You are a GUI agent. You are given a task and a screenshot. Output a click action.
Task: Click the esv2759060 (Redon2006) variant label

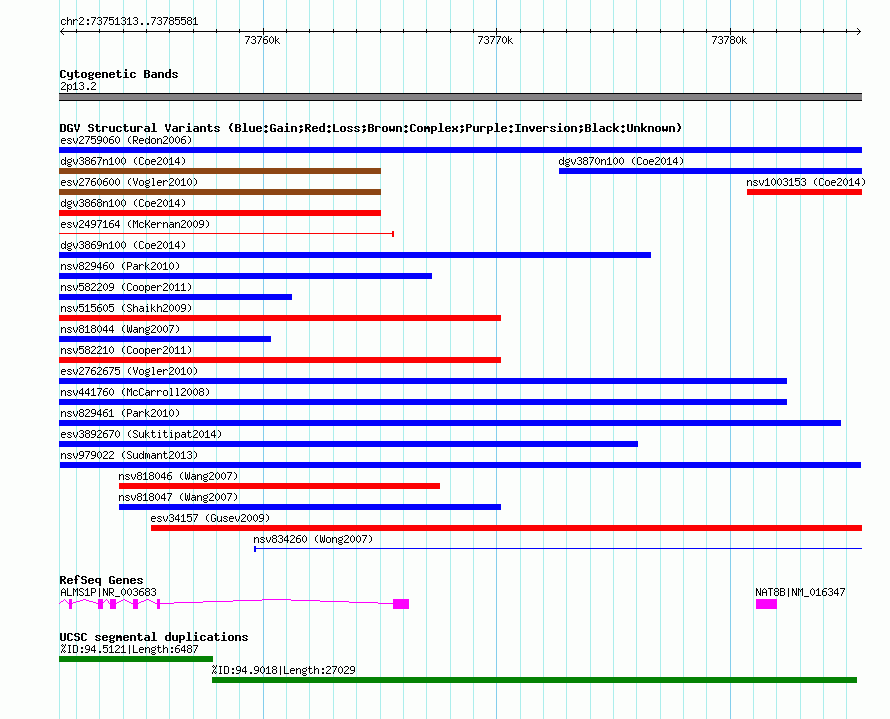[x=126, y=140]
